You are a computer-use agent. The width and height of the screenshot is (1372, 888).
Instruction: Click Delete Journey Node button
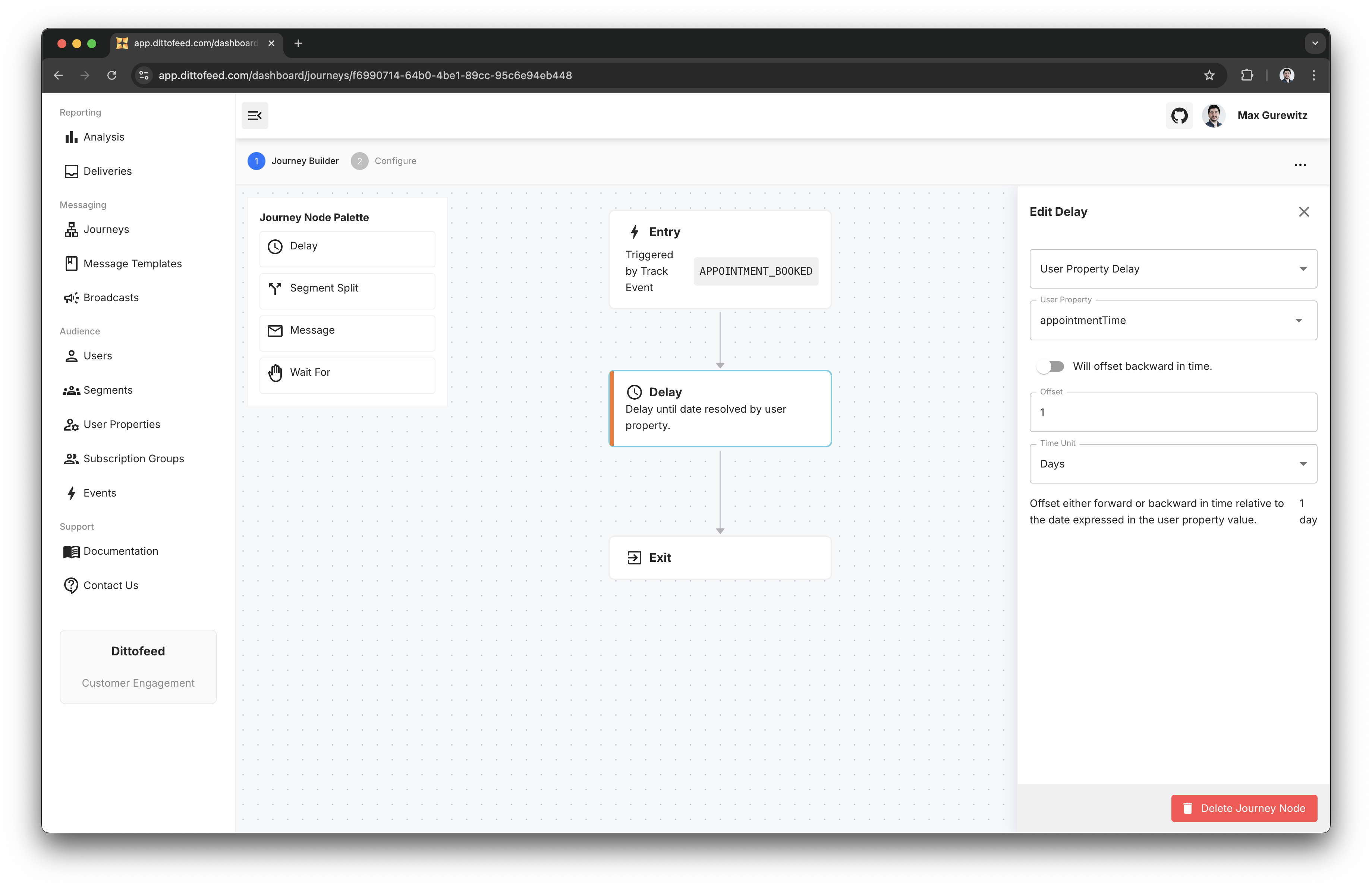coord(1243,808)
